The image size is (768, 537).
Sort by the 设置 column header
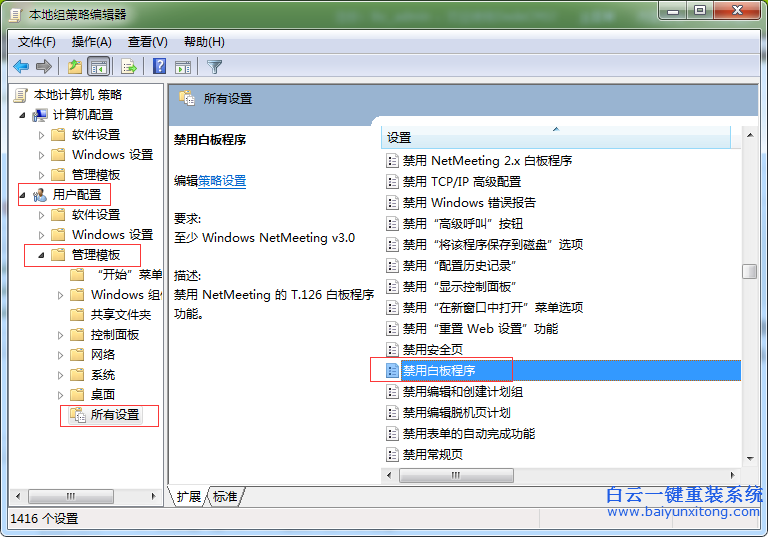[555, 138]
